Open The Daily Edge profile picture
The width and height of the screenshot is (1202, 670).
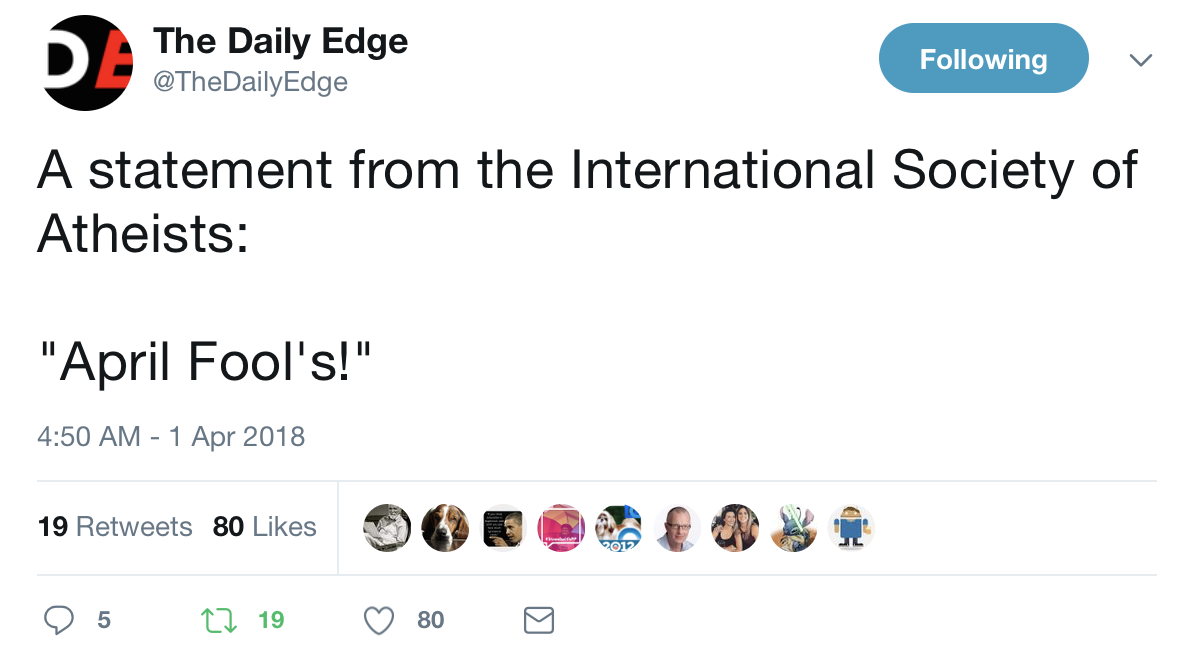(x=89, y=60)
